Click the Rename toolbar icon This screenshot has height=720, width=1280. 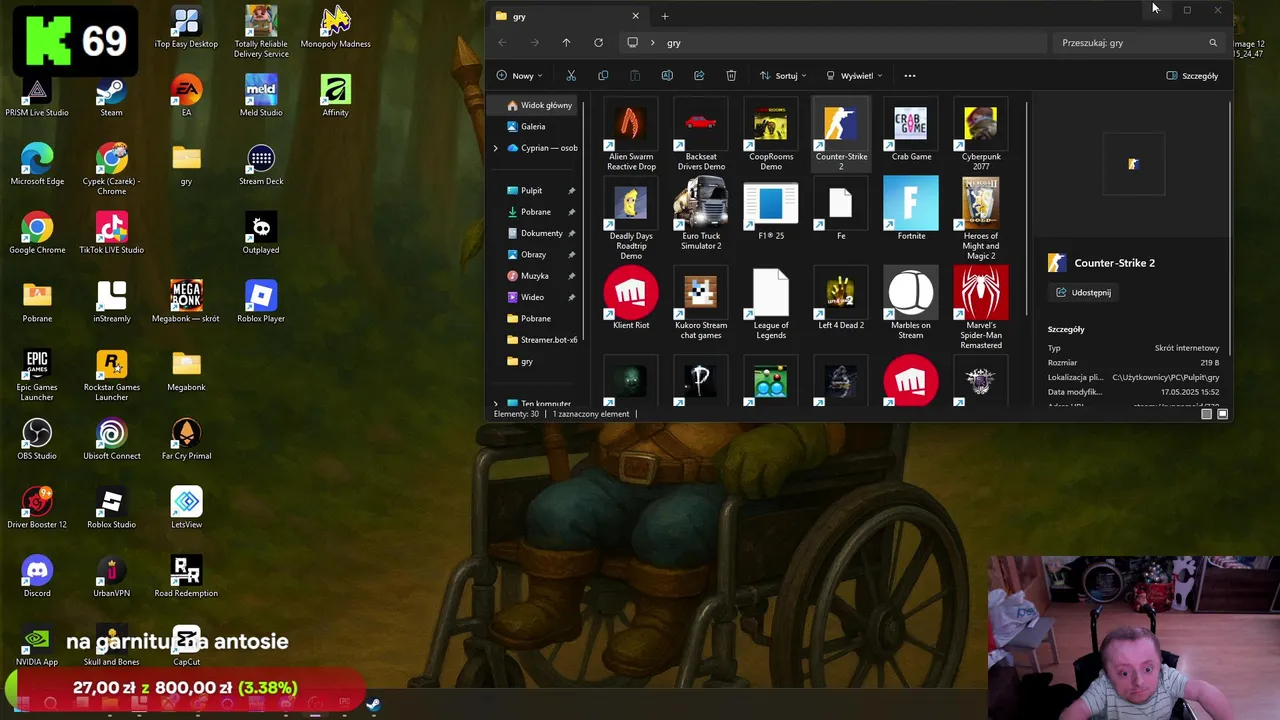point(667,76)
